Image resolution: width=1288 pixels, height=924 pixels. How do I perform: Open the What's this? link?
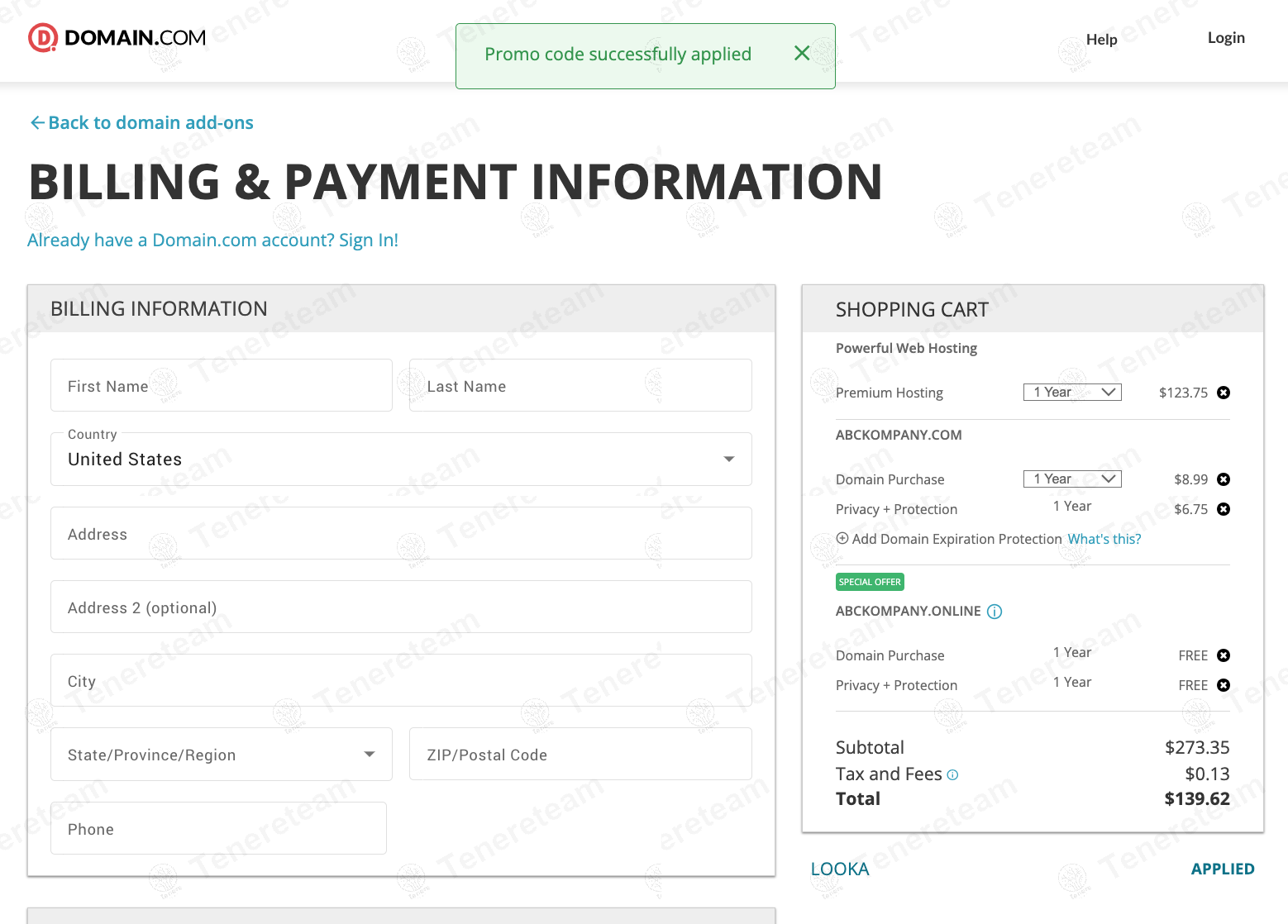tap(1104, 539)
